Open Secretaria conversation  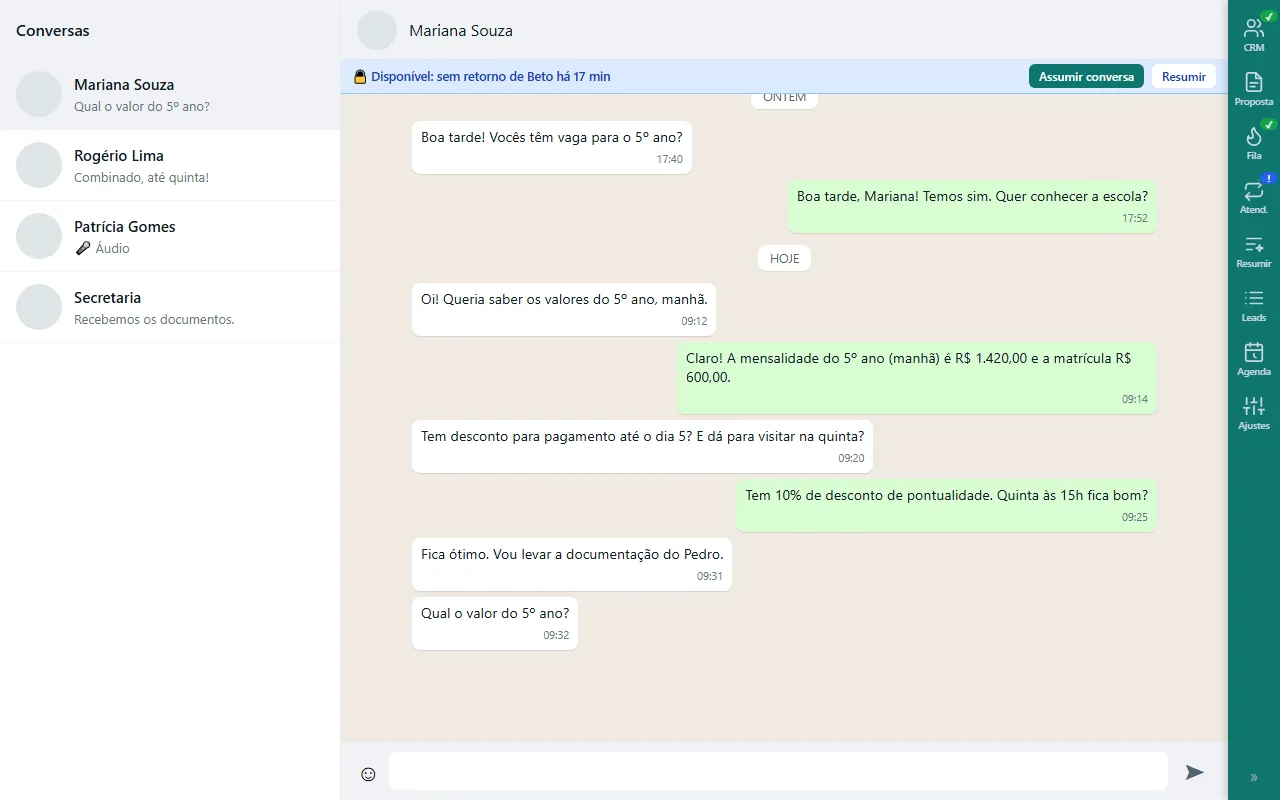(170, 307)
